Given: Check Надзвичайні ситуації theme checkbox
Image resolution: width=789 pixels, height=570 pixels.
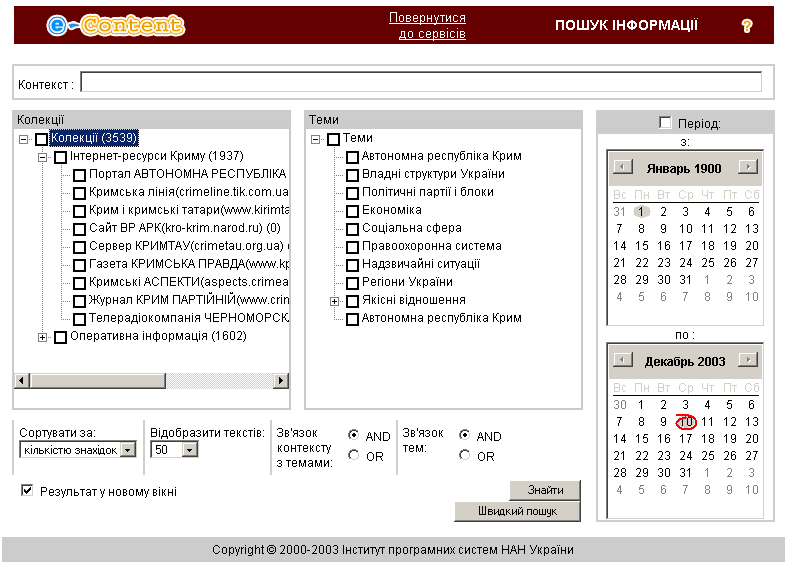Looking at the screenshot, I should (x=352, y=265).
